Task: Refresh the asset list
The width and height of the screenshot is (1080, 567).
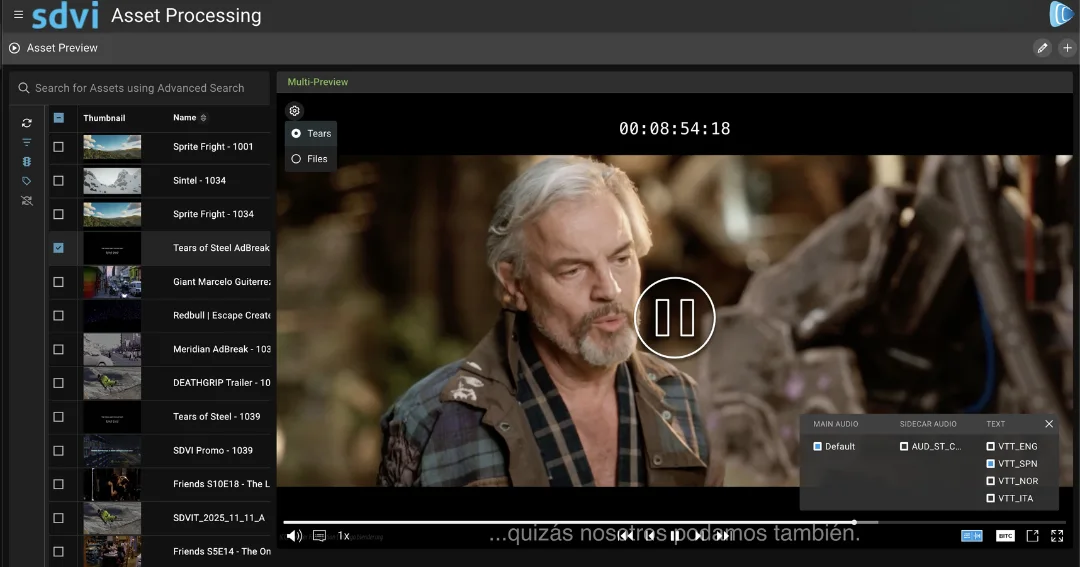Action: click(x=27, y=123)
